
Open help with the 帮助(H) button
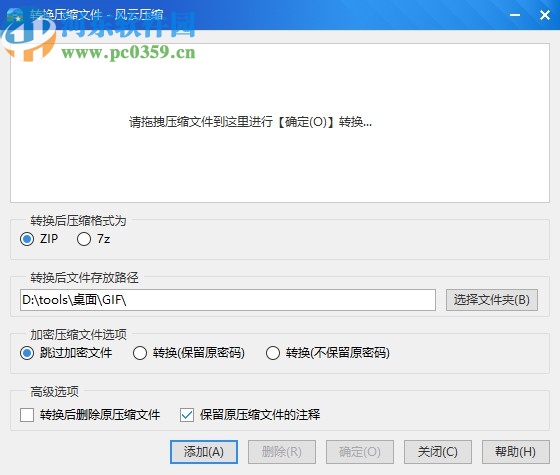pyautogui.click(x=515, y=452)
